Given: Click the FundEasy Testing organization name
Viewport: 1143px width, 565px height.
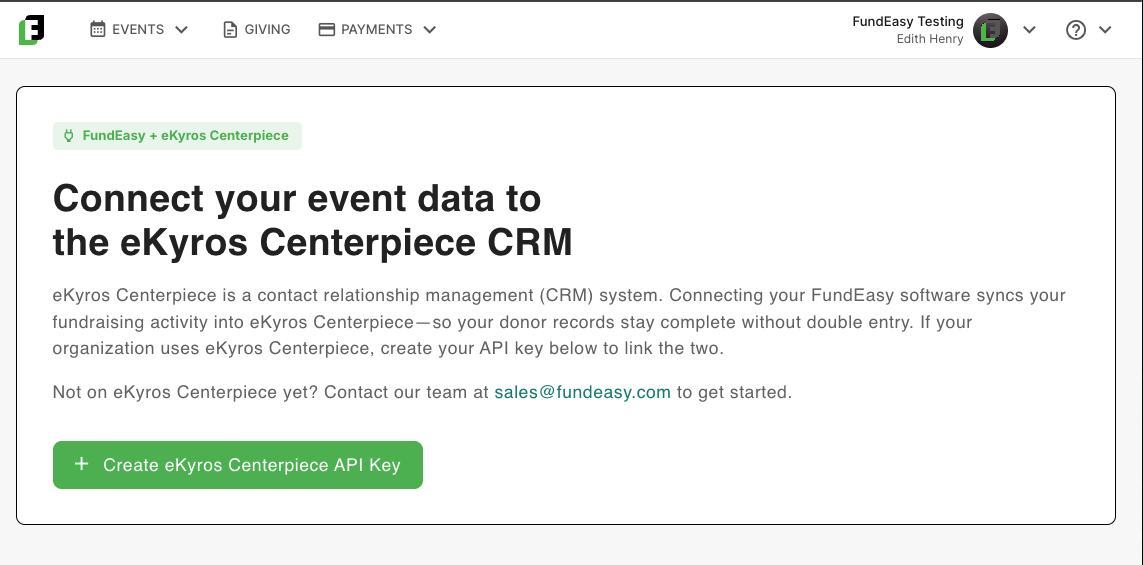Looking at the screenshot, I should [x=908, y=21].
